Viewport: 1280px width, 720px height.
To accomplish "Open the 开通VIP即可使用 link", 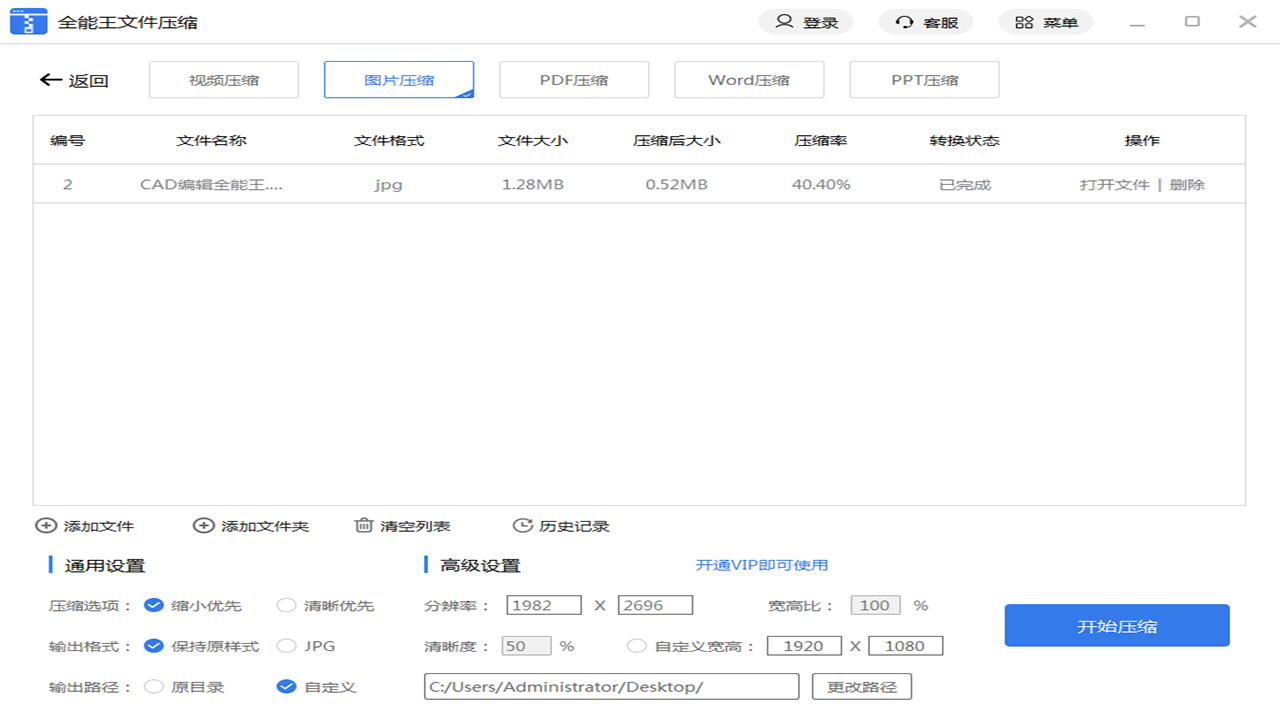I will tap(763, 565).
